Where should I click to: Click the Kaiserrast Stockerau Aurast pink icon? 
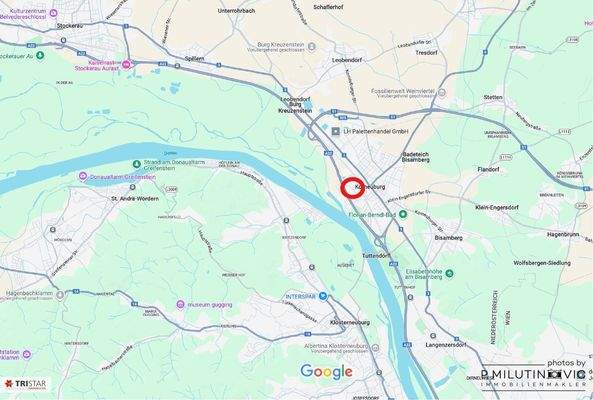[x=127, y=65]
